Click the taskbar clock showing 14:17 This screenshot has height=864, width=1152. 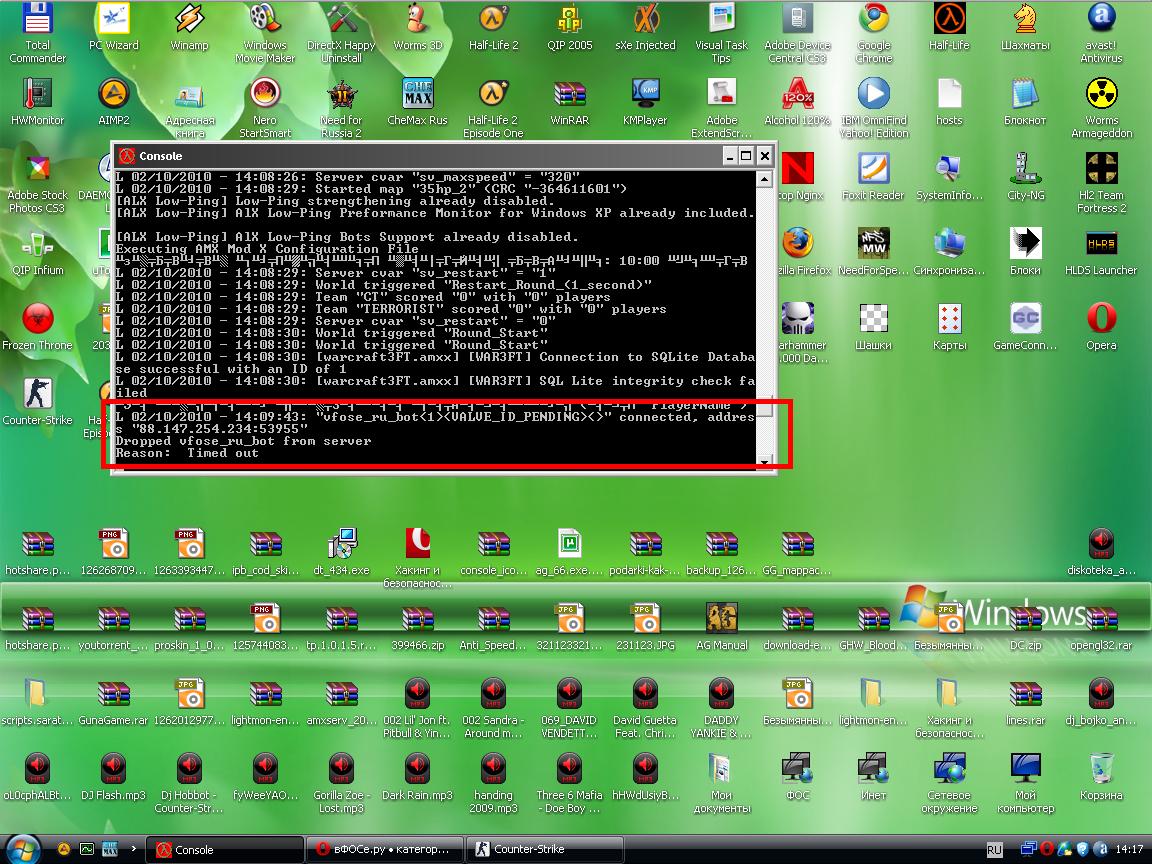point(1129,850)
